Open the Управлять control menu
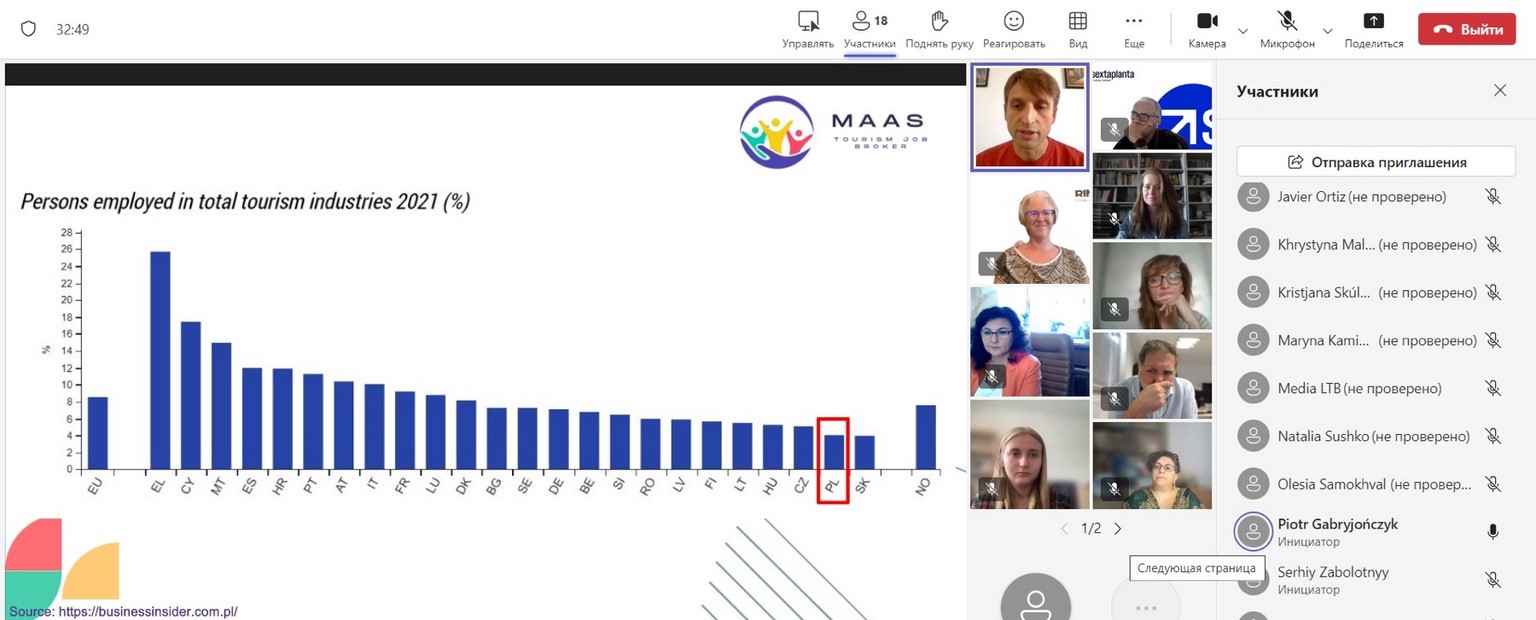The width and height of the screenshot is (1536, 620). point(808,29)
